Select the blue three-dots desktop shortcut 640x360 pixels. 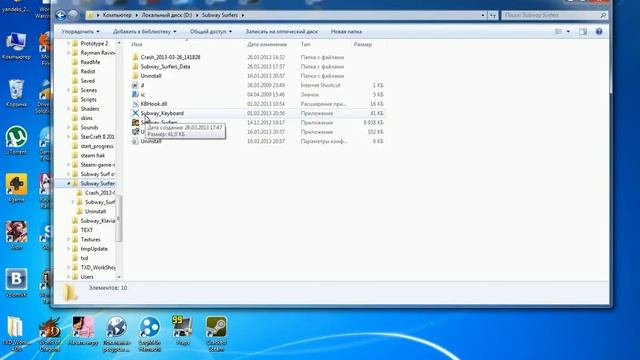pos(149,333)
